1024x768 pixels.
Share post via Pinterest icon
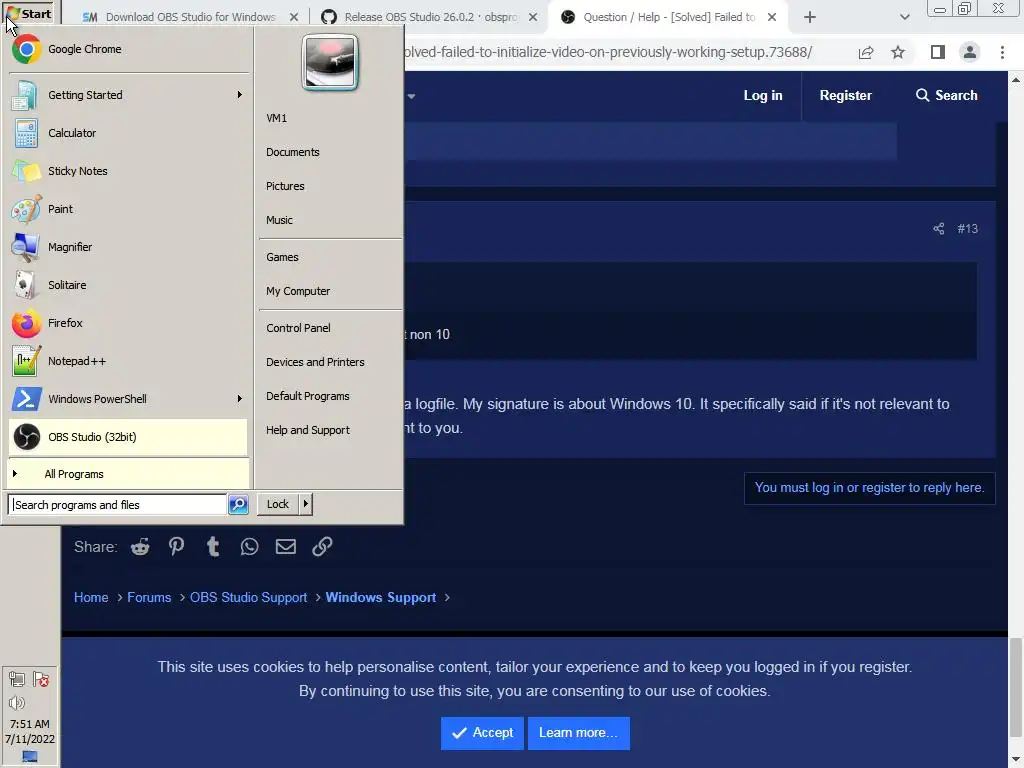point(176,547)
